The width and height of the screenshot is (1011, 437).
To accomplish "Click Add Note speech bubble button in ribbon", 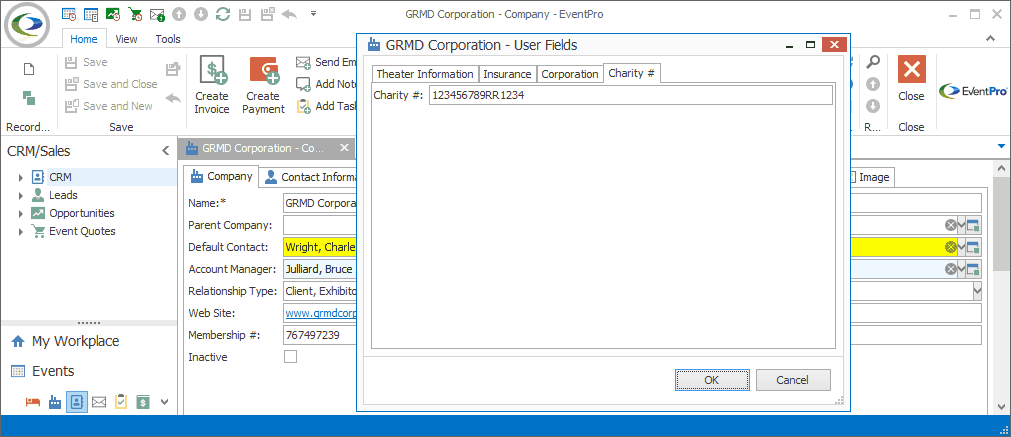I will pyautogui.click(x=326, y=84).
